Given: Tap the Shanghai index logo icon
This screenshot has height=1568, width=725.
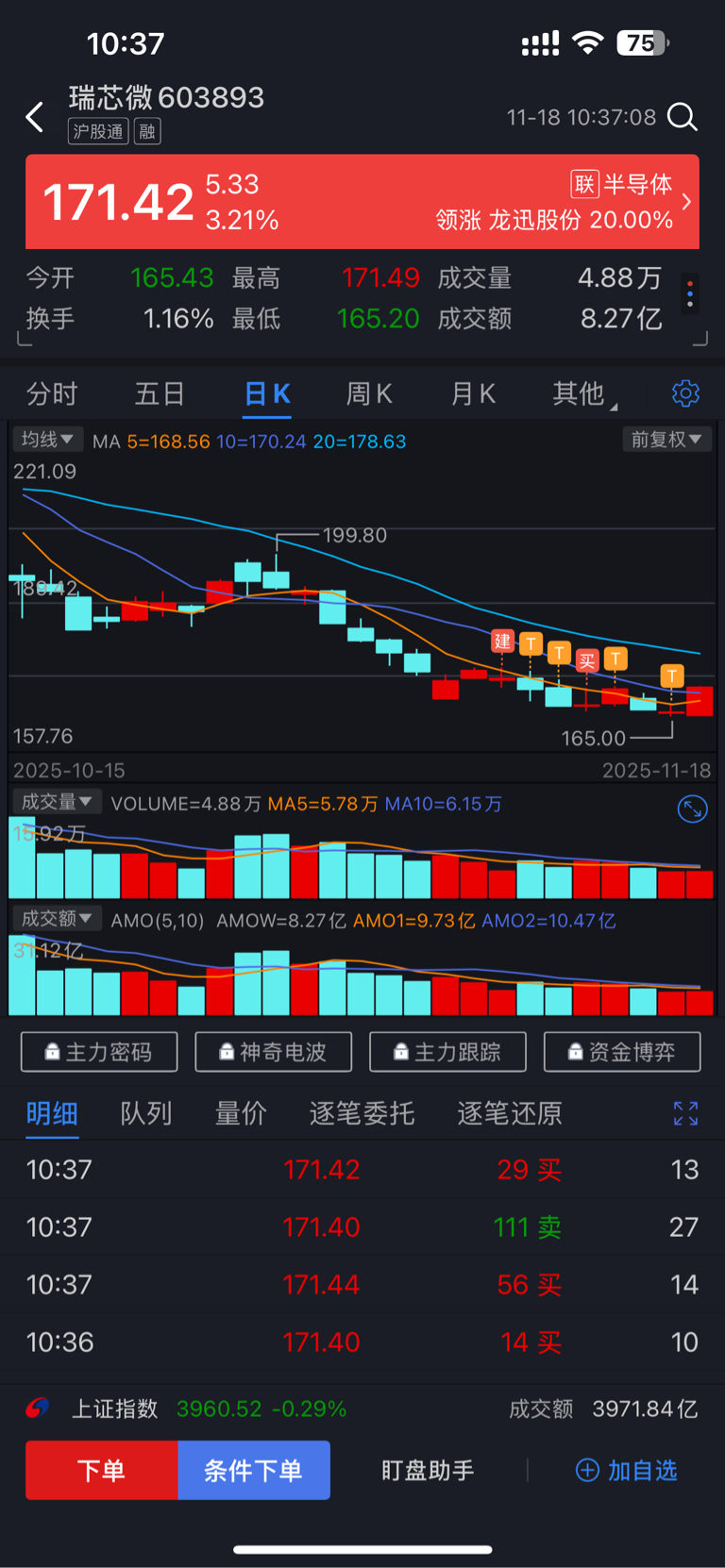Looking at the screenshot, I should (x=38, y=1409).
